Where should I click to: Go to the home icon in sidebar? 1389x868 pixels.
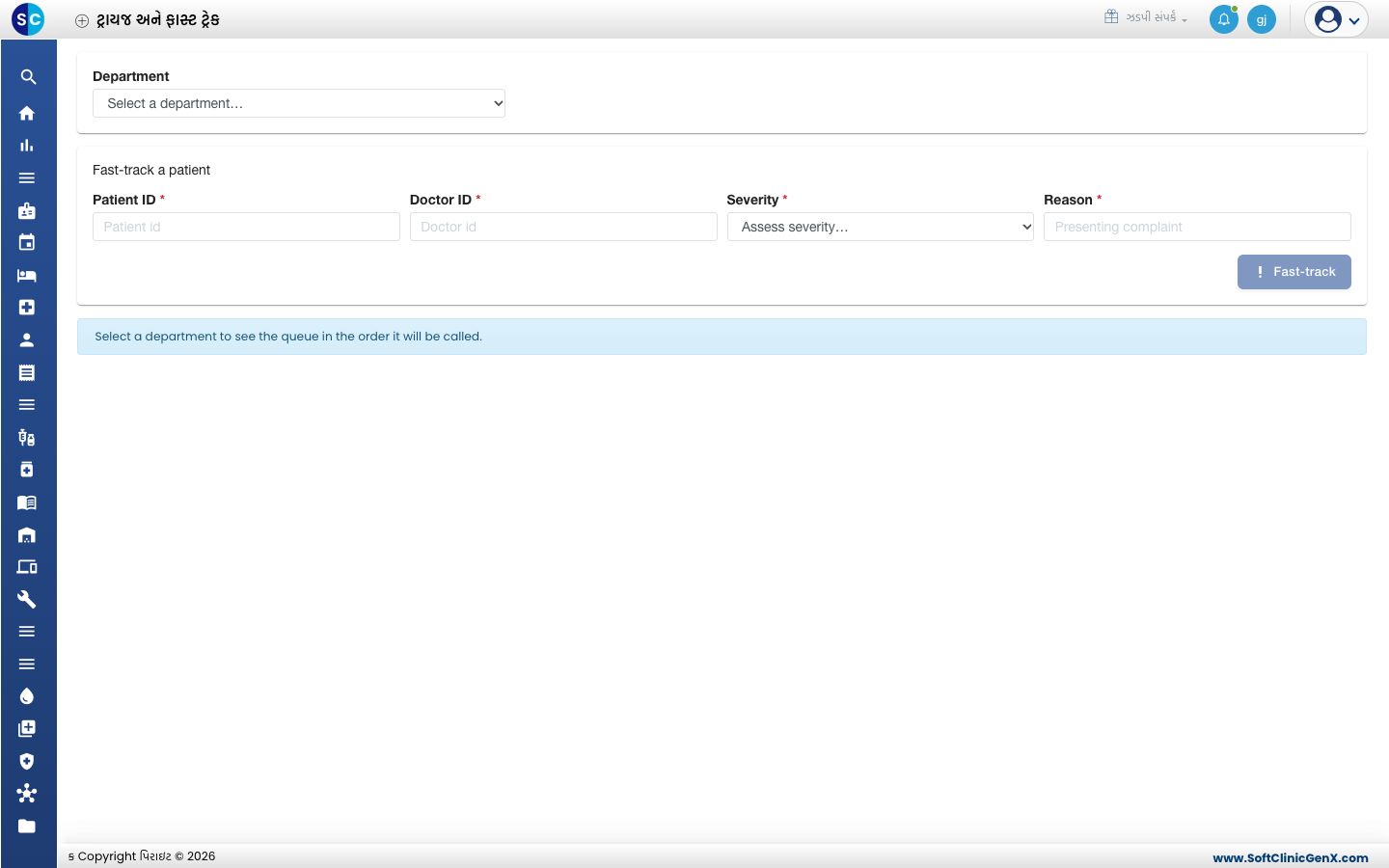point(27,113)
